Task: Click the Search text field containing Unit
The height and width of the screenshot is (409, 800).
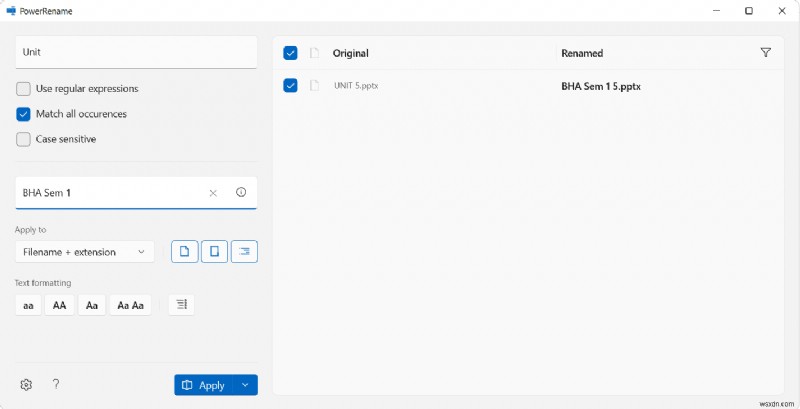Action: pyautogui.click(x=136, y=52)
